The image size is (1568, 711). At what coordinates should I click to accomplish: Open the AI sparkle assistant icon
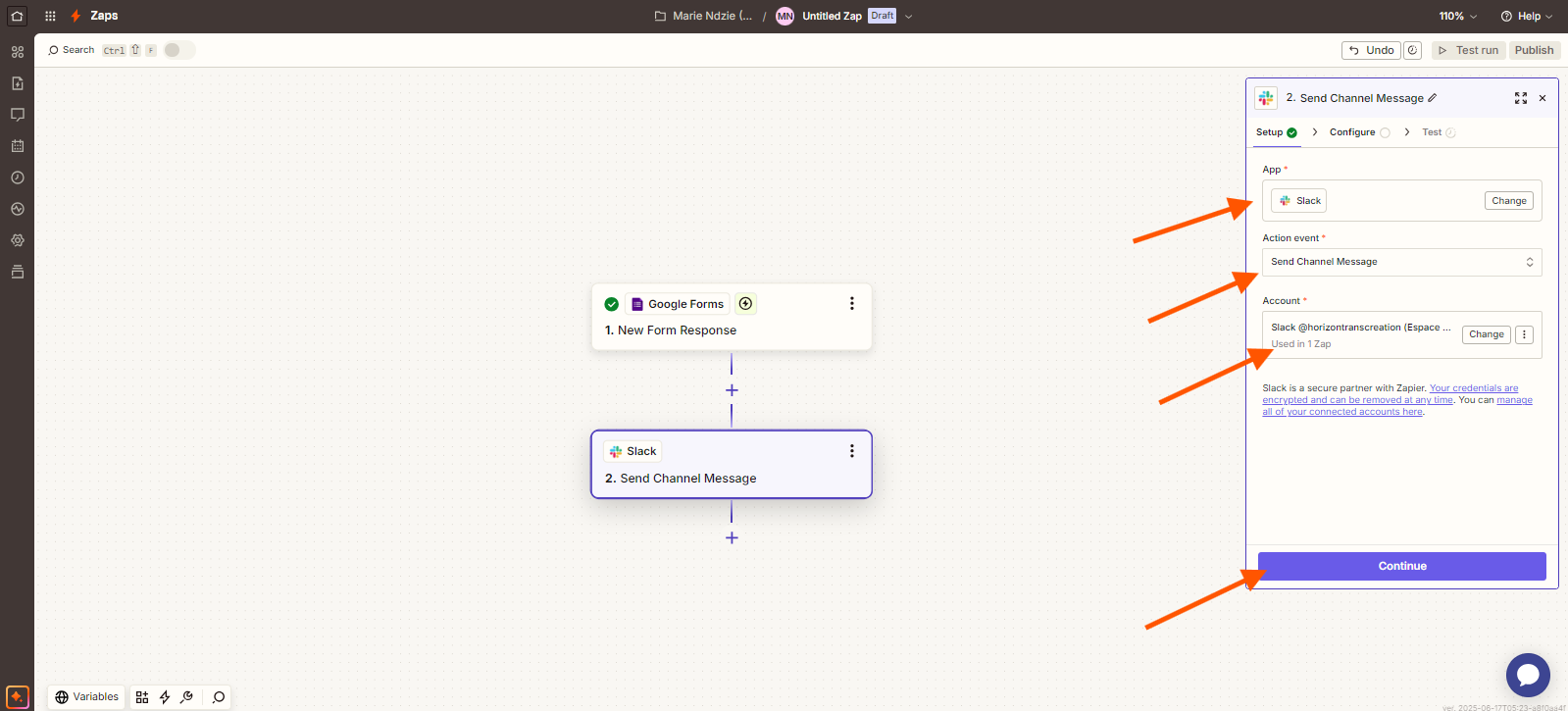tap(17, 697)
